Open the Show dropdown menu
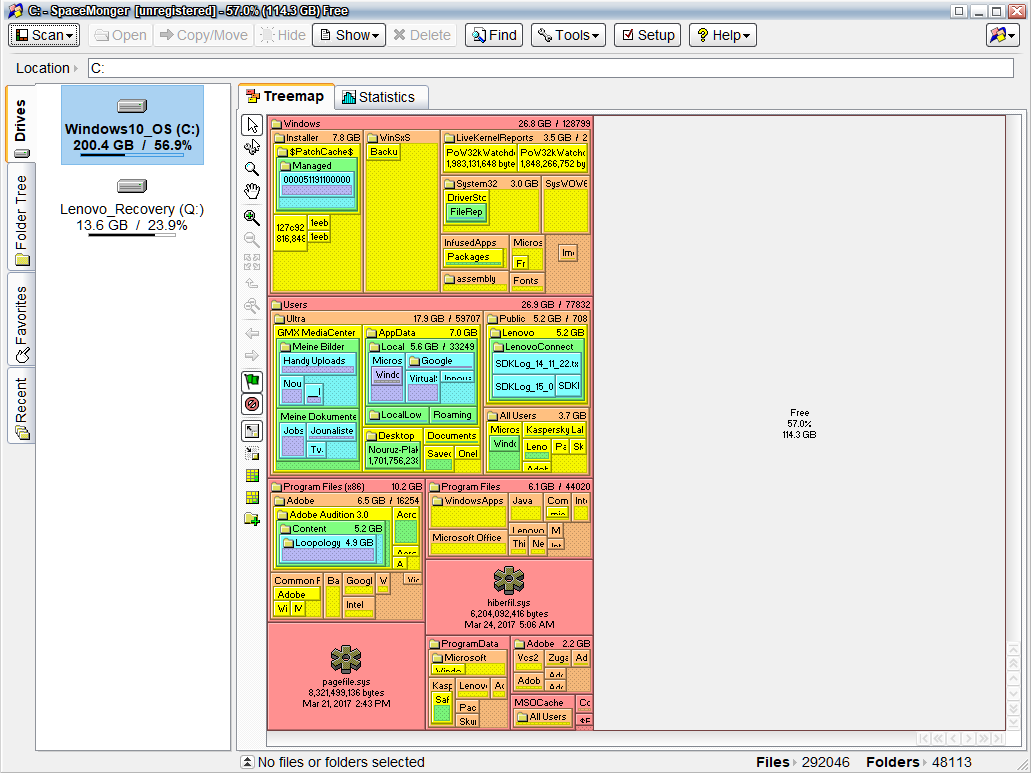1031x773 pixels. click(348, 35)
